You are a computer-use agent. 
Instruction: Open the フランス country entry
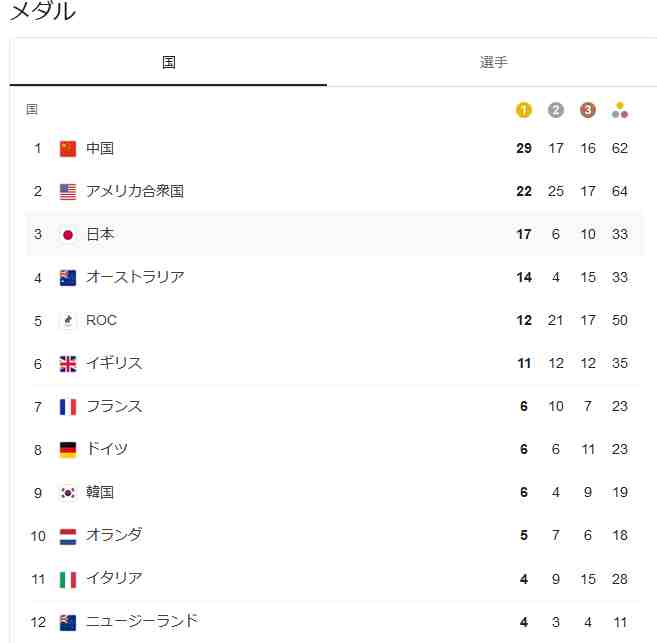(114, 406)
